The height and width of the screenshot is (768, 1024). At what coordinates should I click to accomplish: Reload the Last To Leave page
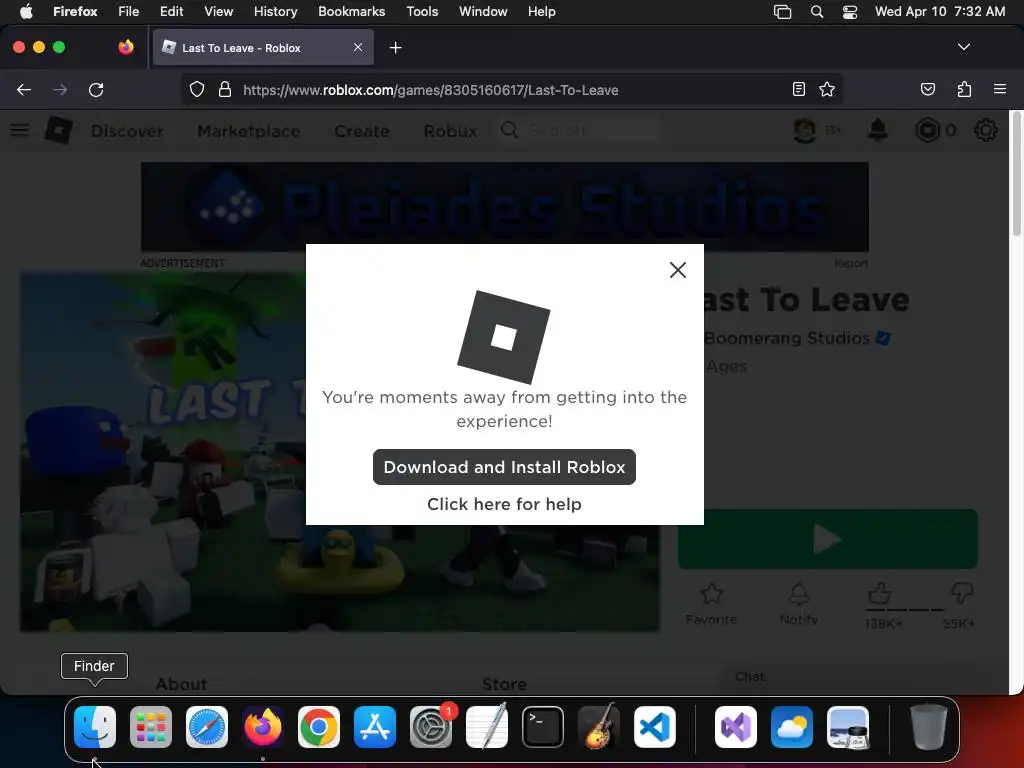[x=96, y=89]
